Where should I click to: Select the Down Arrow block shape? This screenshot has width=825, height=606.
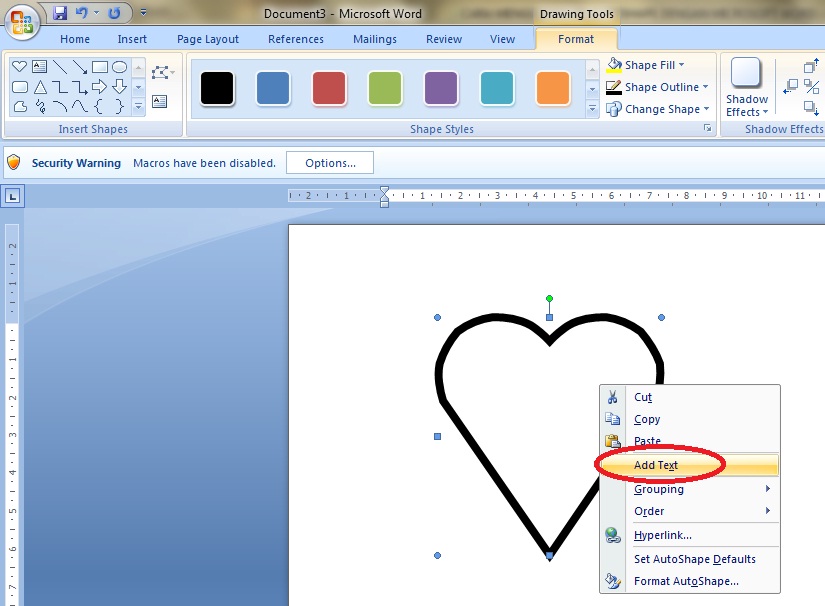120,87
